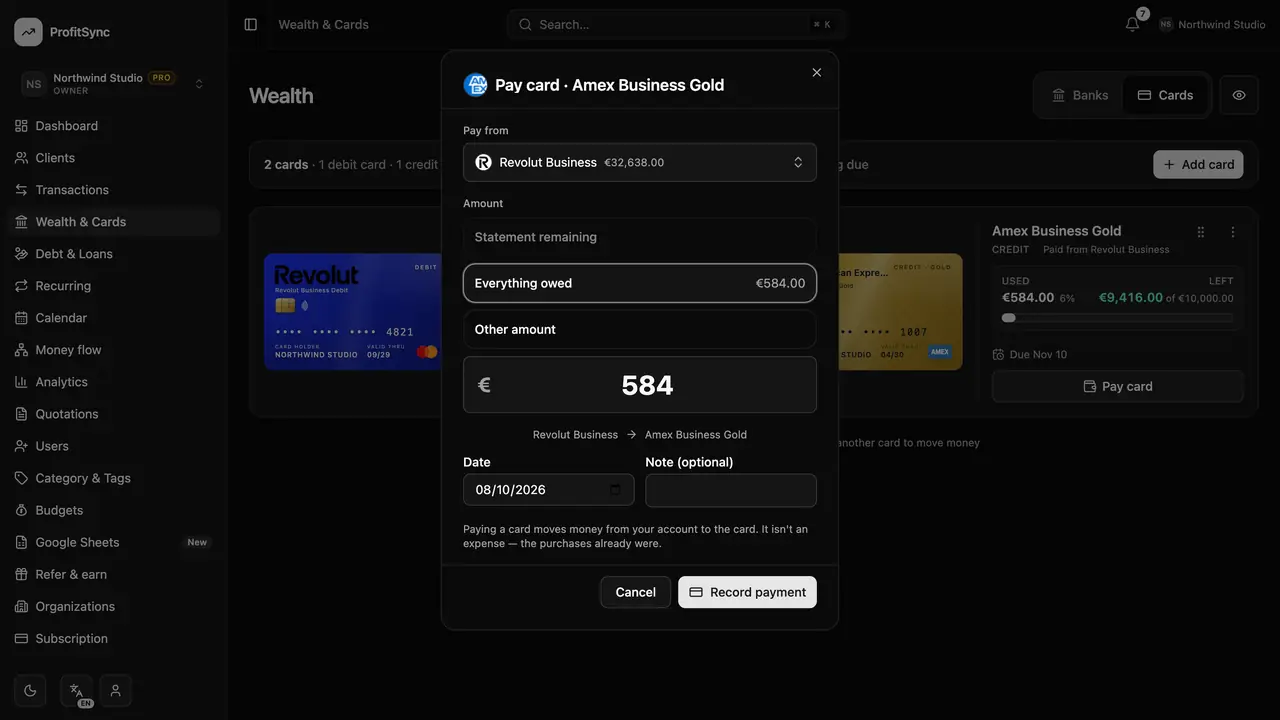This screenshot has width=1280, height=720.
Task: Click the Revolut debit card thumbnail
Action: coord(353,312)
